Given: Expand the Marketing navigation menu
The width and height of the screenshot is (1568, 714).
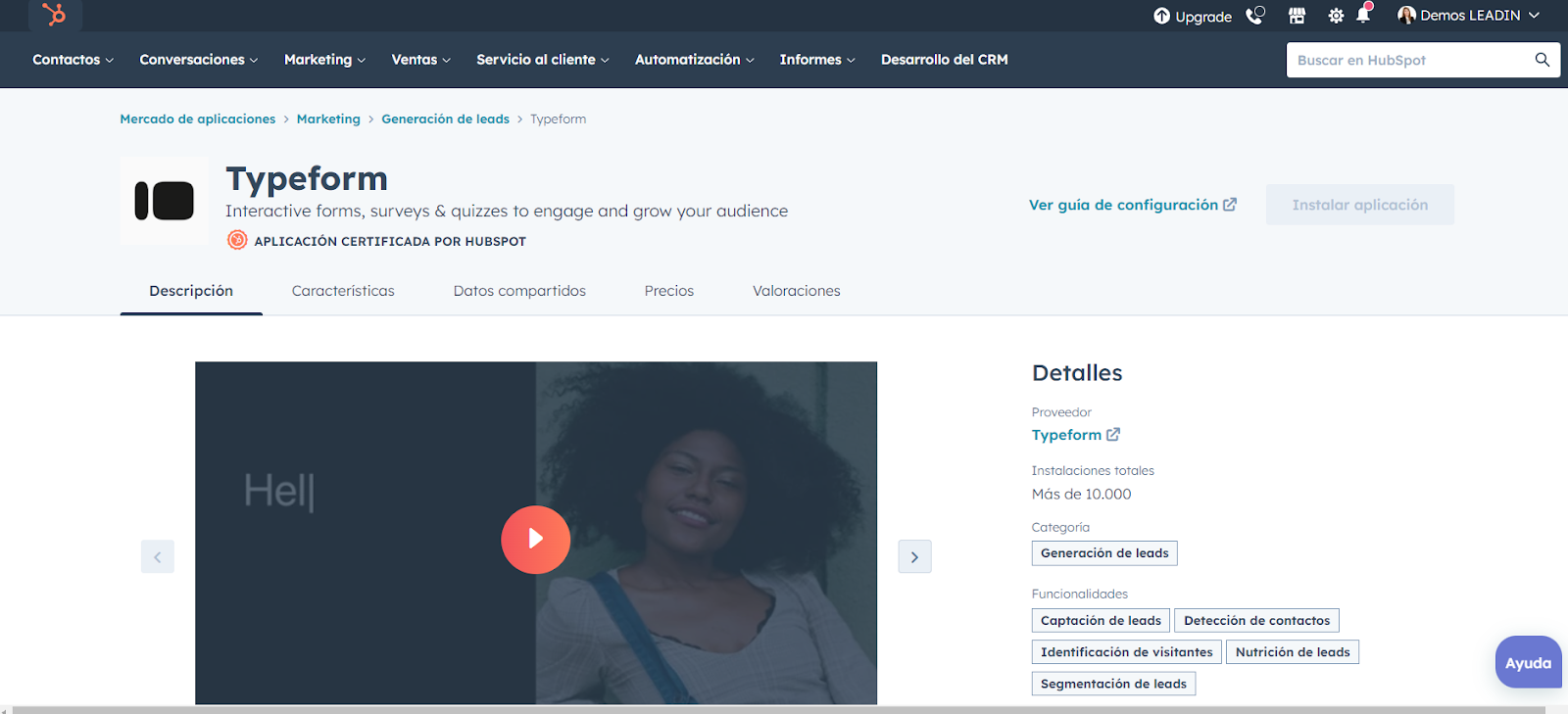Looking at the screenshot, I should (324, 60).
